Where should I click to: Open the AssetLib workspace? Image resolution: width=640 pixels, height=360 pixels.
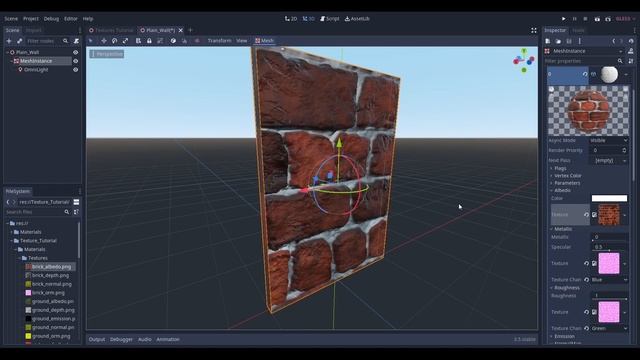click(x=357, y=19)
